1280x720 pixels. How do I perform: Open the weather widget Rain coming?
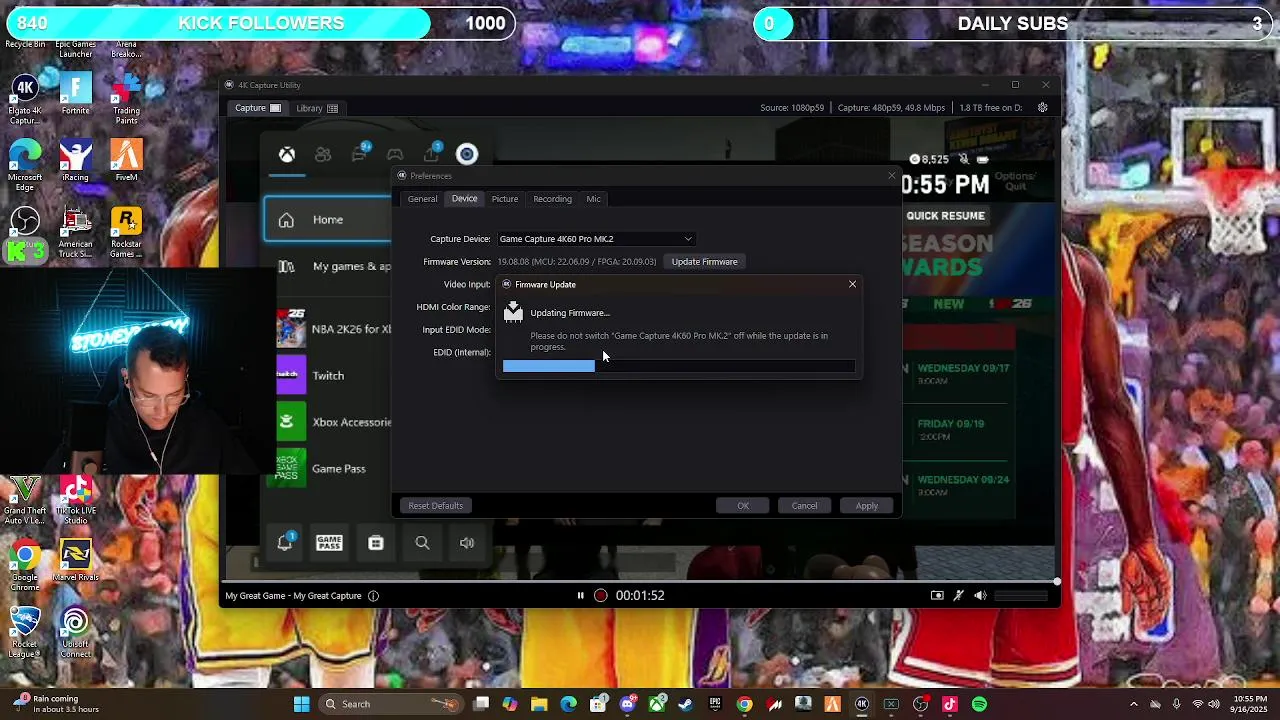click(55, 704)
